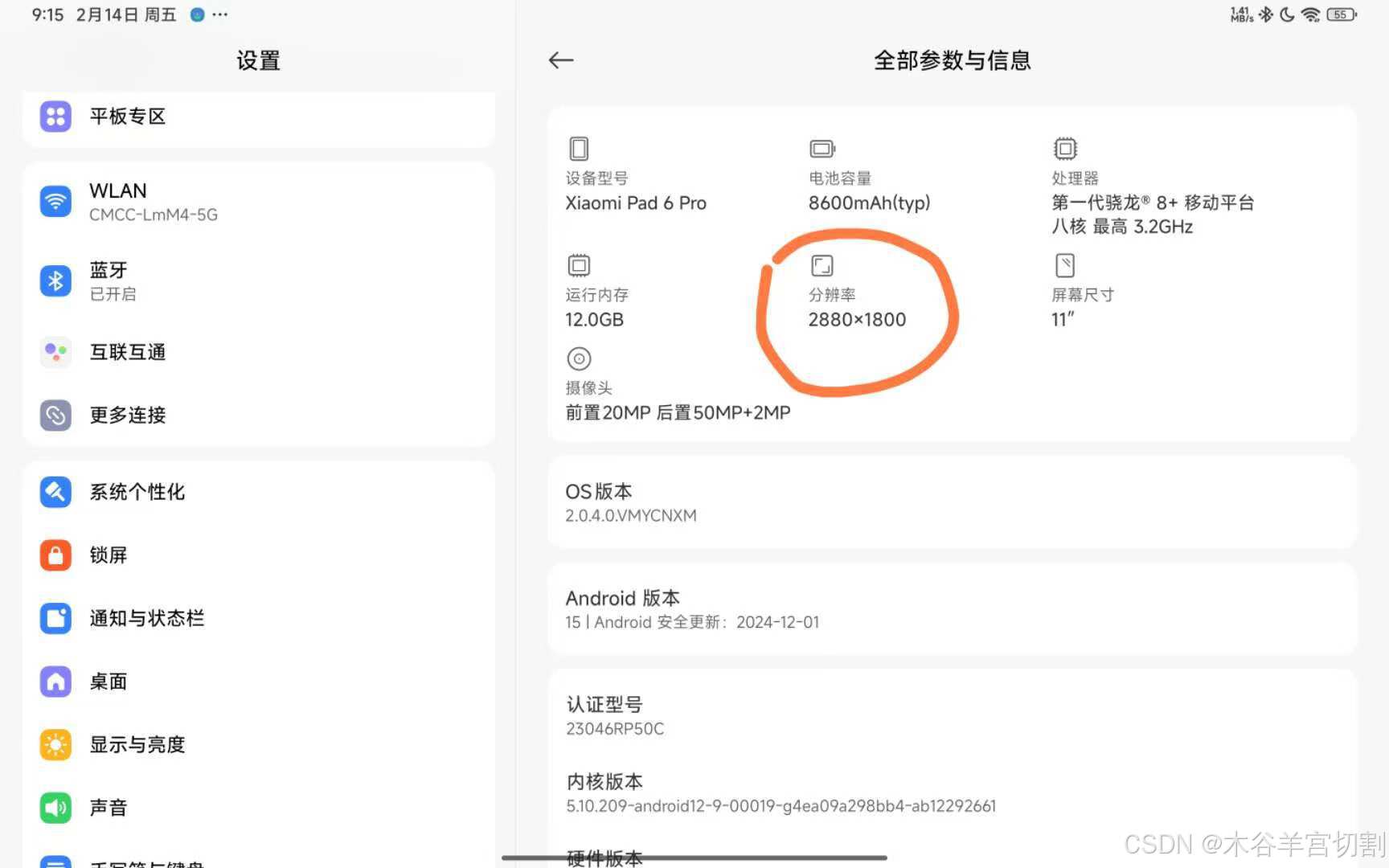Screen dimensions: 1389x868
Task: Tap the 锁屏 orange lock icon
Action: pyautogui.click(x=55, y=555)
